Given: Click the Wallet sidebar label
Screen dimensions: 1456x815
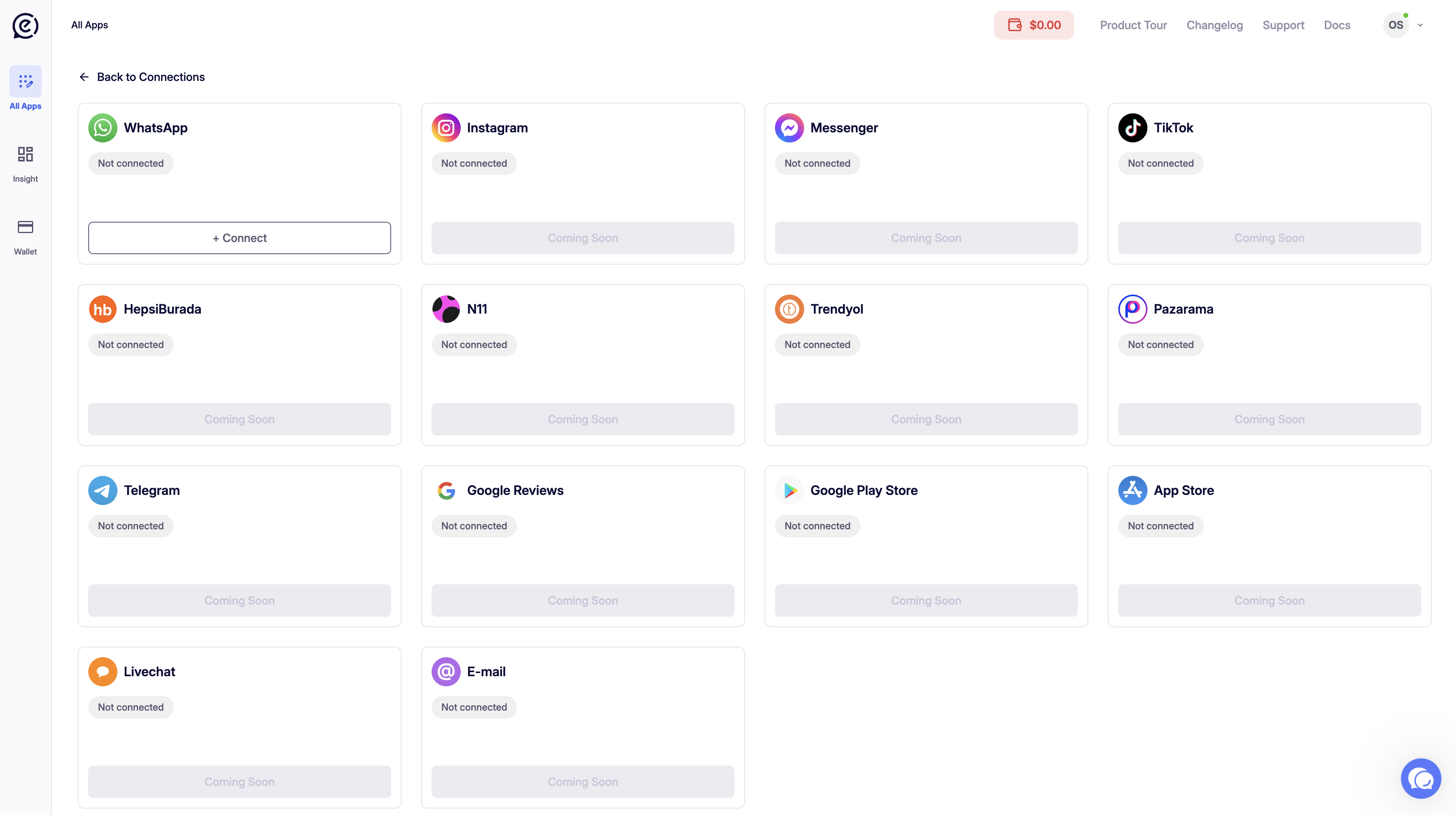Looking at the screenshot, I should click(26, 252).
